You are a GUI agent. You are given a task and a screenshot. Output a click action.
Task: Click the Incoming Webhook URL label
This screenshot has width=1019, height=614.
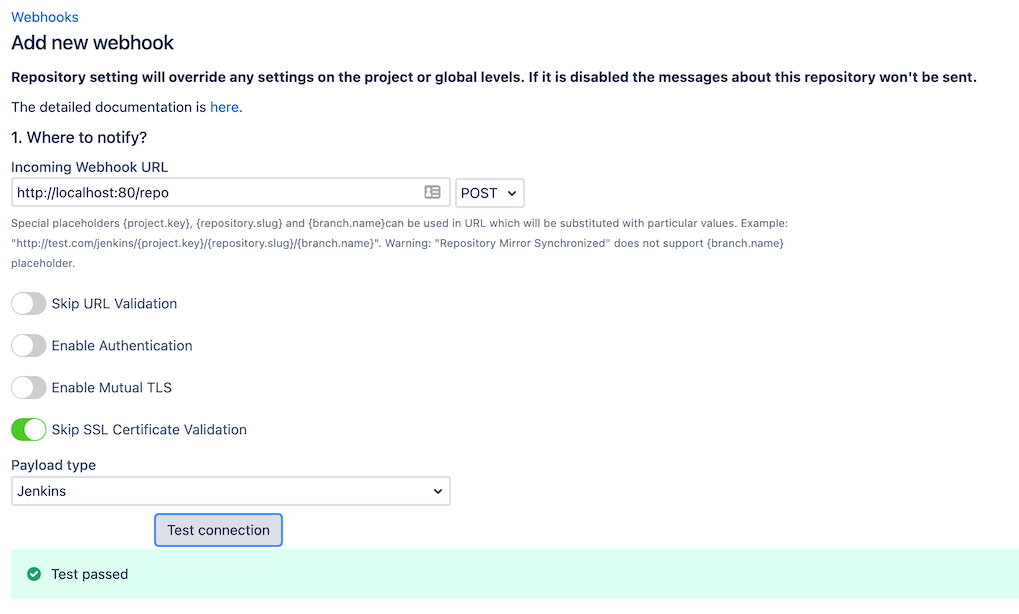(90, 167)
